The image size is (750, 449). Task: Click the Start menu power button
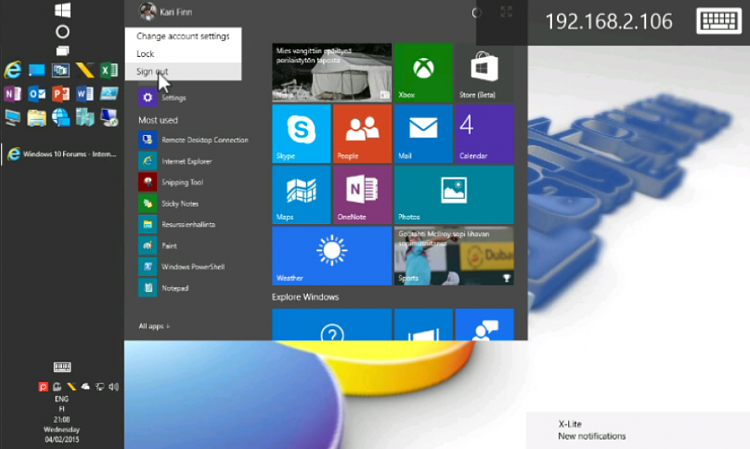click(477, 12)
